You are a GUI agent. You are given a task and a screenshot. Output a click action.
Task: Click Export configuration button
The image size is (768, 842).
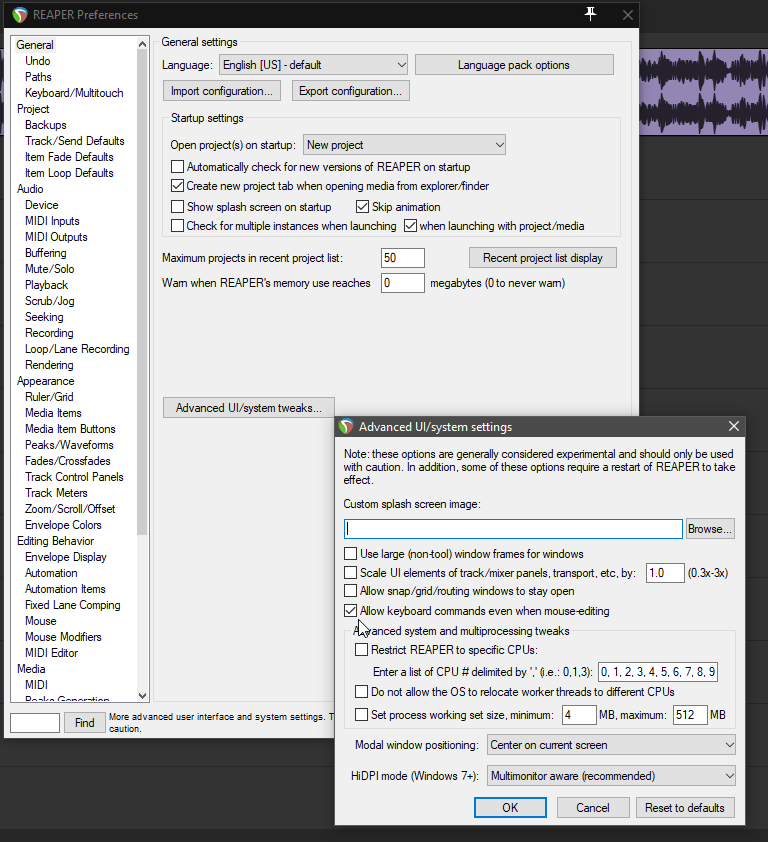[351, 91]
